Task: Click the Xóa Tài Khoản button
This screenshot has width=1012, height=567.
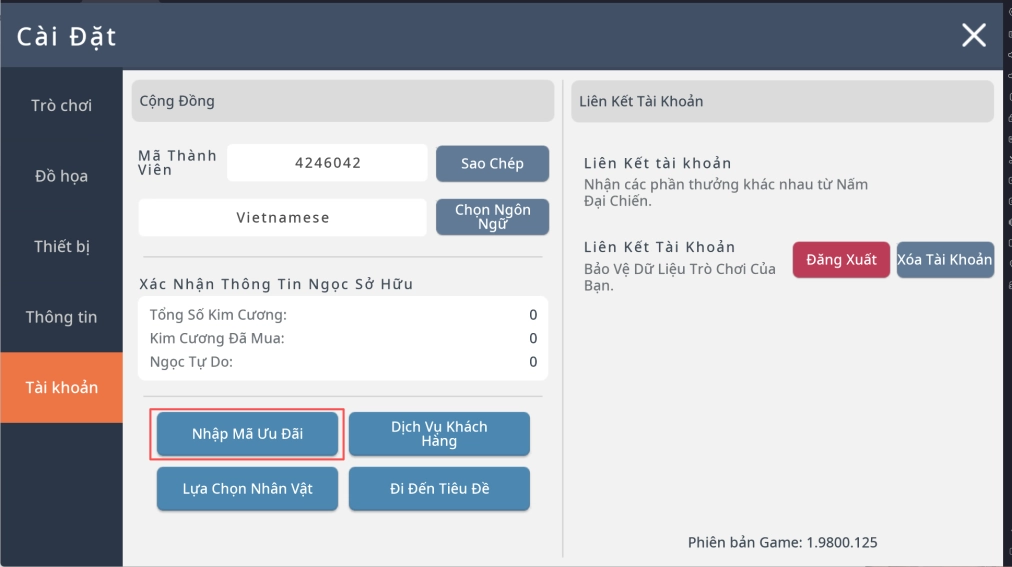Action: tap(945, 260)
